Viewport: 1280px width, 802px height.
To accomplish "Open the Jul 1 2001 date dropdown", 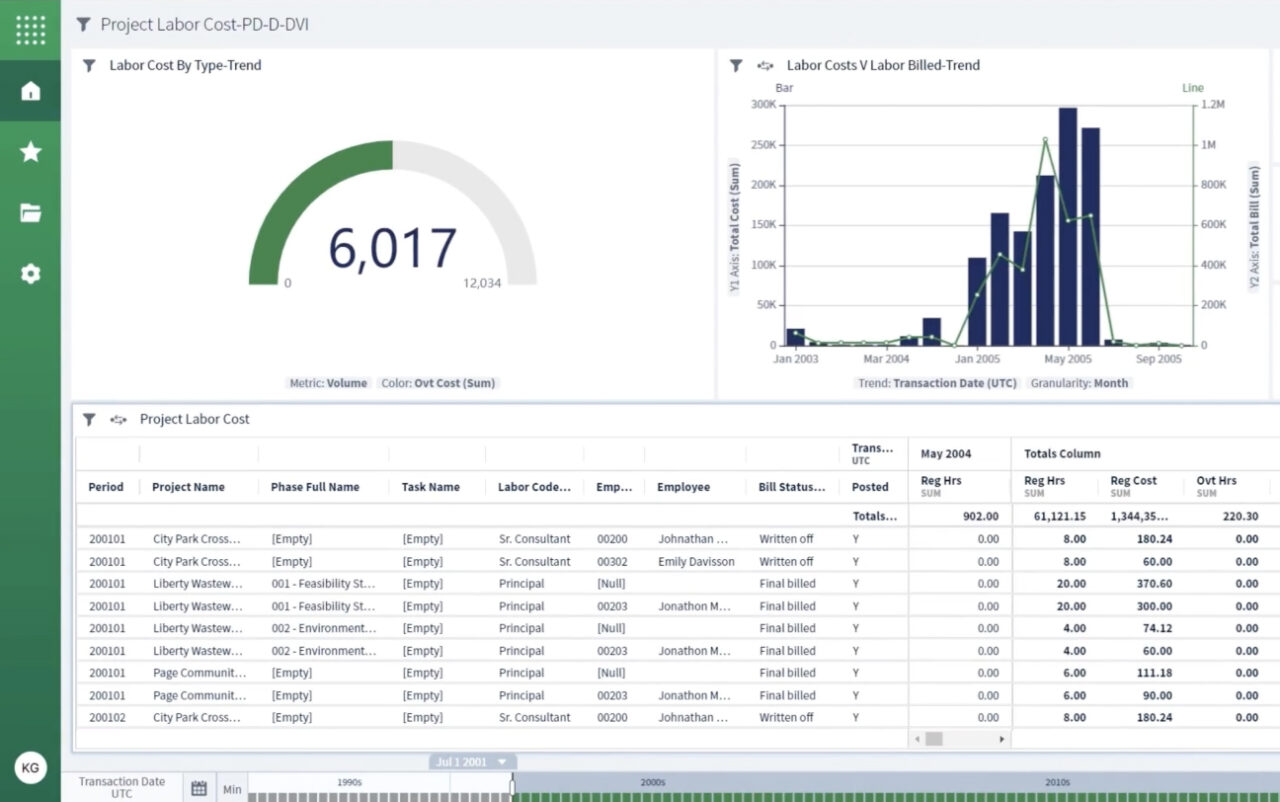I will [x=471, y=761].
